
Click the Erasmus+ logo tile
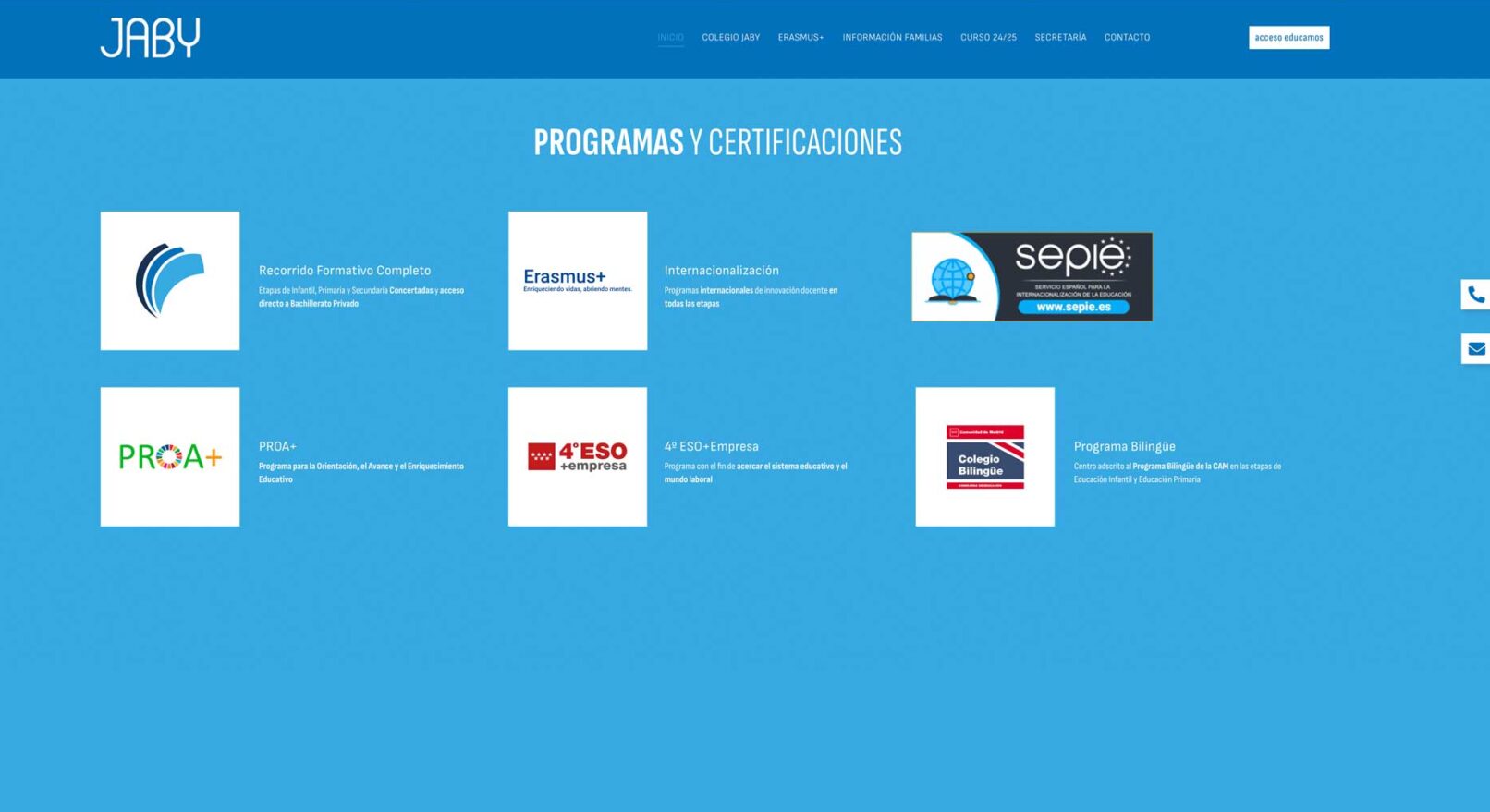click(x=578, y=281)
